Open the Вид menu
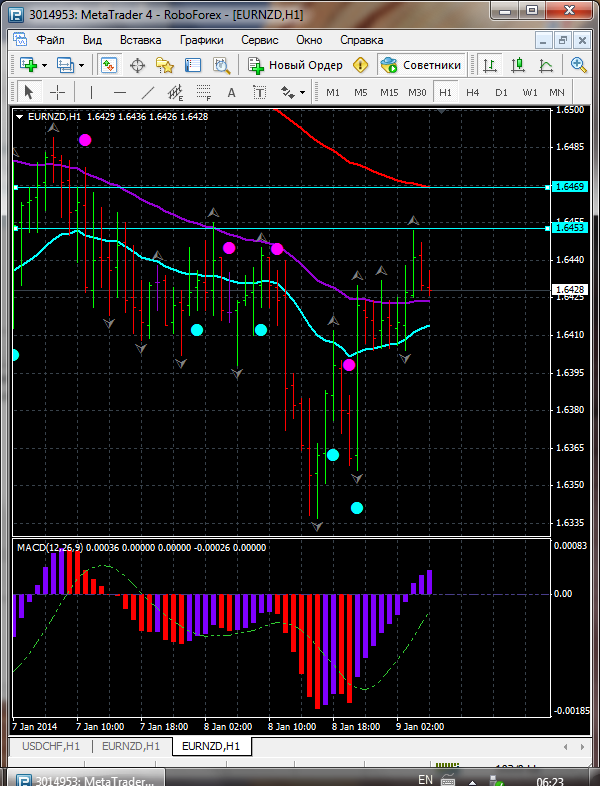The width and height of the screenshot is (600, 786). (92, 40)
